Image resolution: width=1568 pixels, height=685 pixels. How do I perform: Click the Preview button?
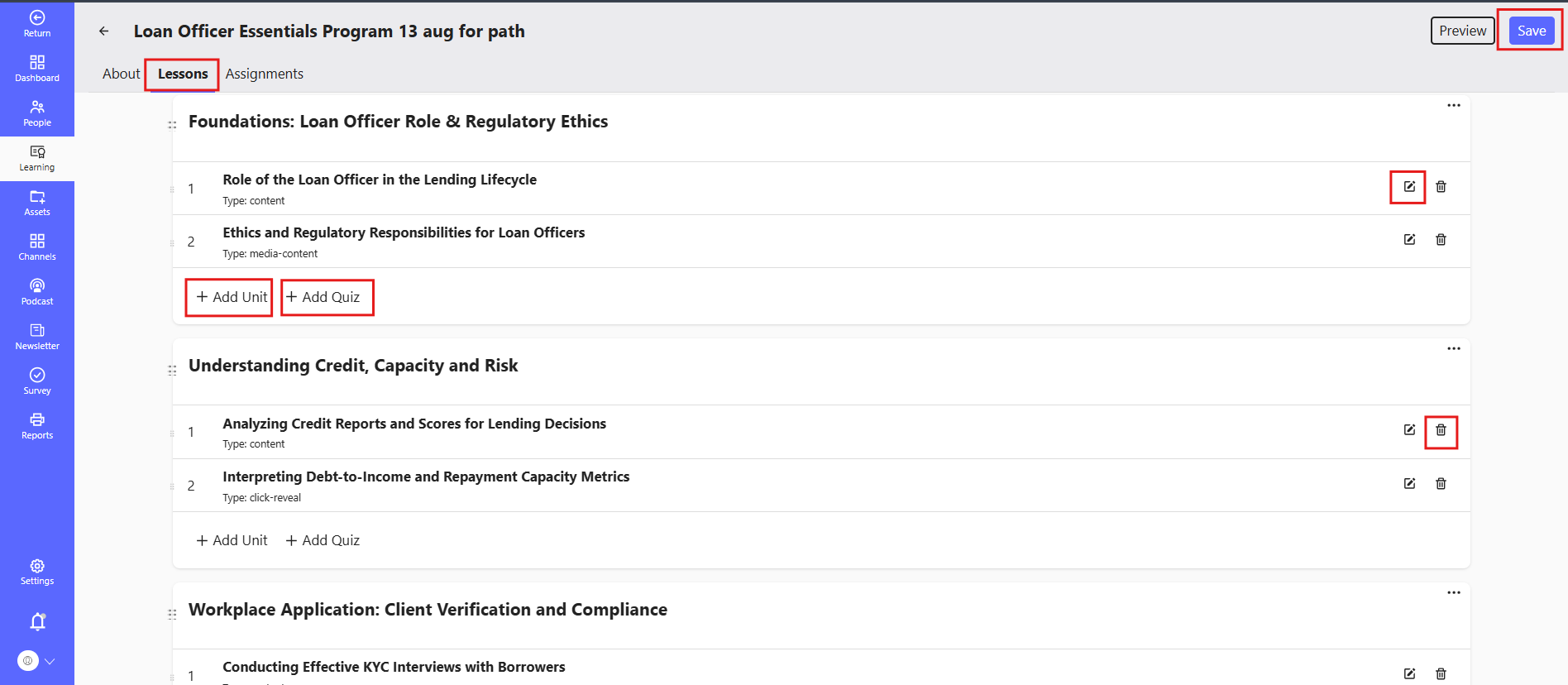tap(1462, 31)
